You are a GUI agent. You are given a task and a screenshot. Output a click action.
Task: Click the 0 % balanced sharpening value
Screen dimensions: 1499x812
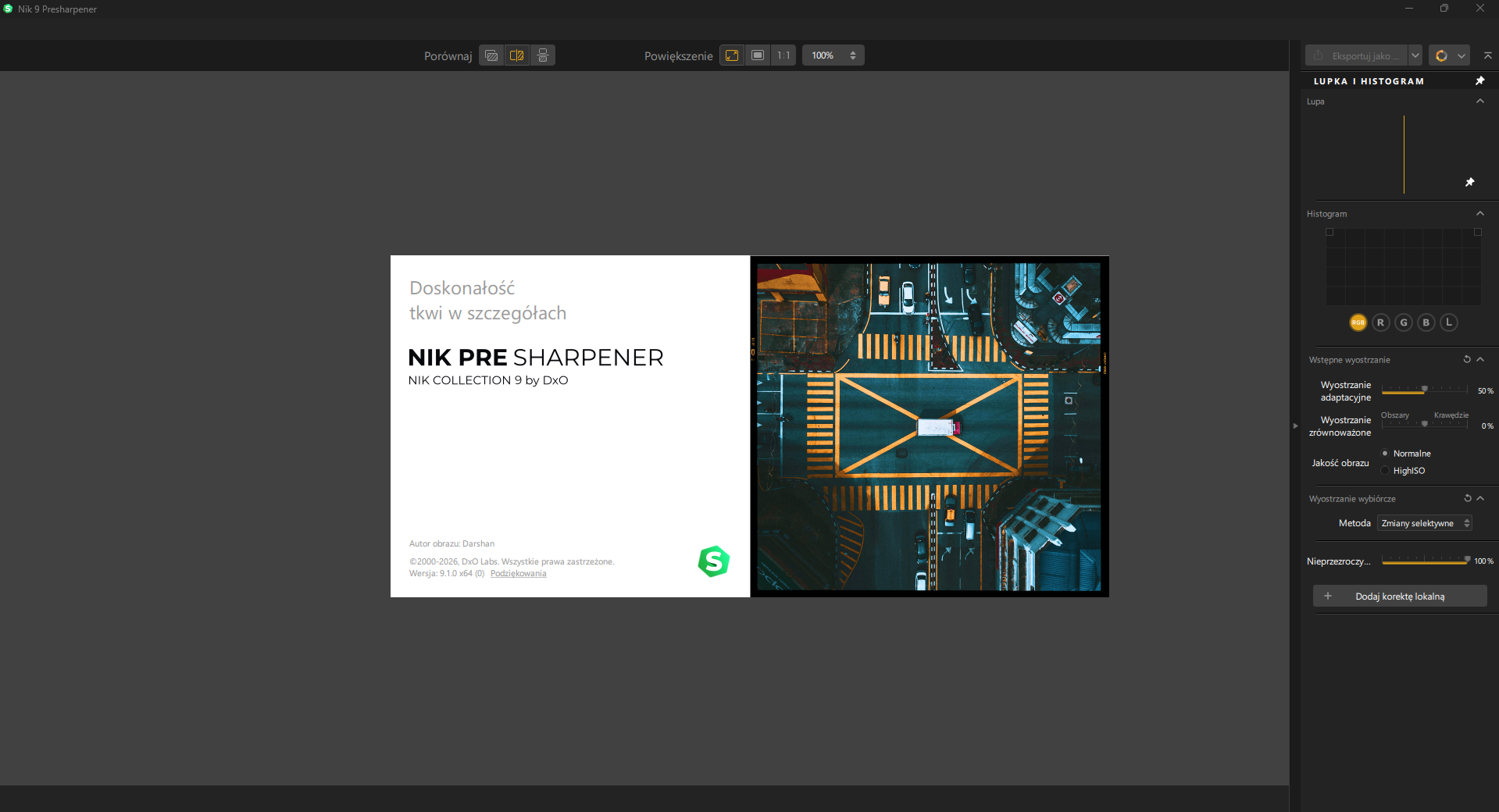pyautogui.click(x=1487, y=426)
